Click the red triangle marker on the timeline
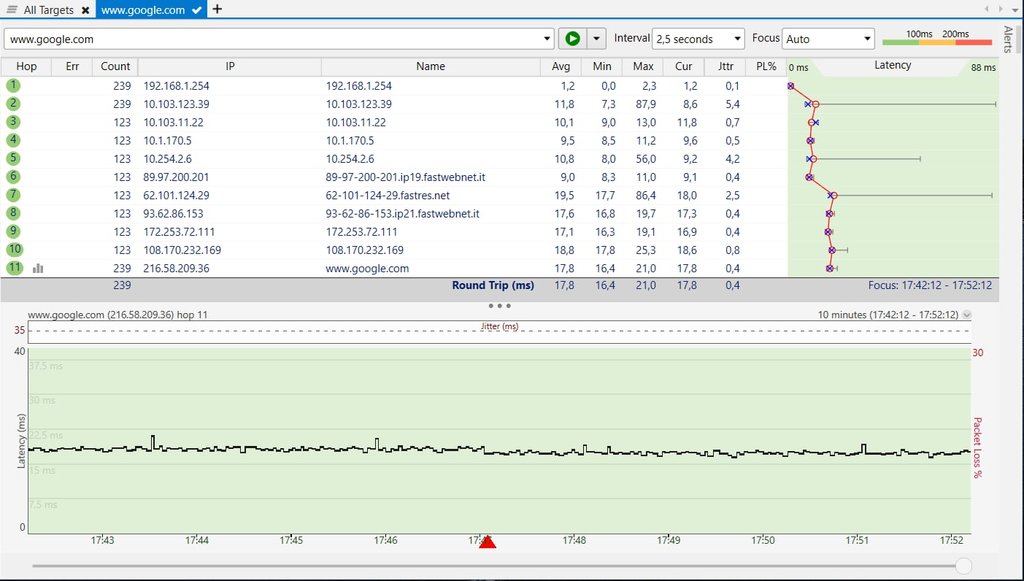The width and height of the screenshot is (1024, 581). pos(487,541)
